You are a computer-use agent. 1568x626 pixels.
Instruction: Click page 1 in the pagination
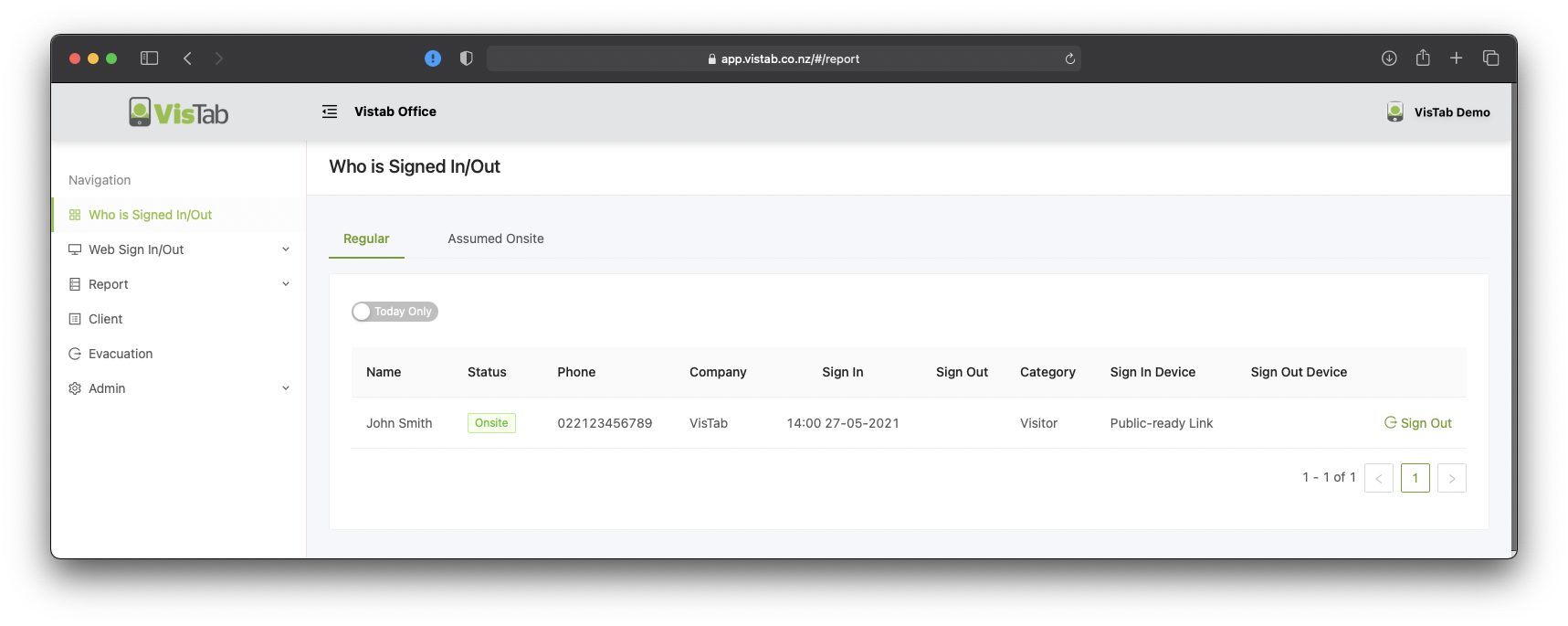(1415, 478)
